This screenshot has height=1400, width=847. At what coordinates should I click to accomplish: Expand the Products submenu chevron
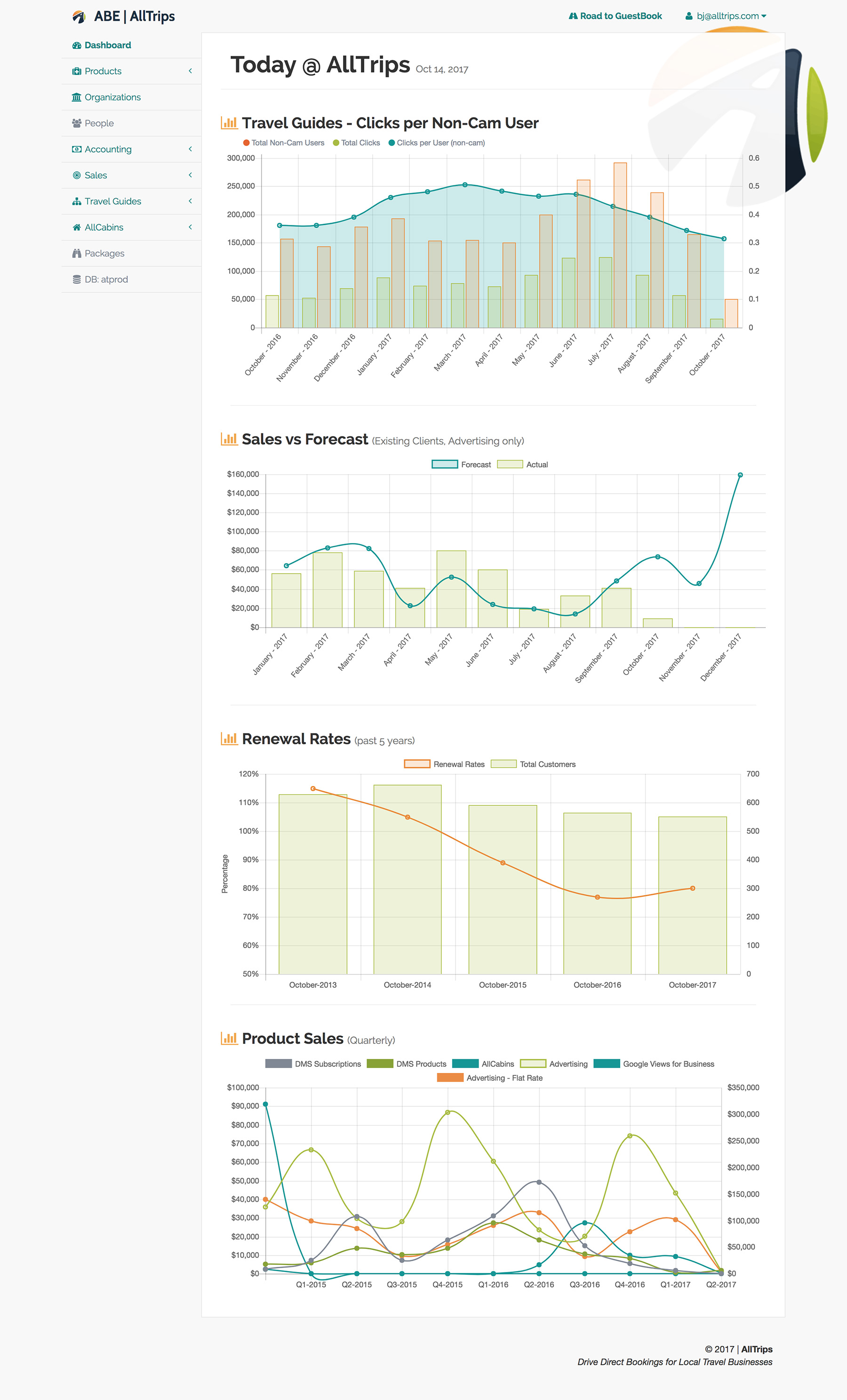coord(190,71)
